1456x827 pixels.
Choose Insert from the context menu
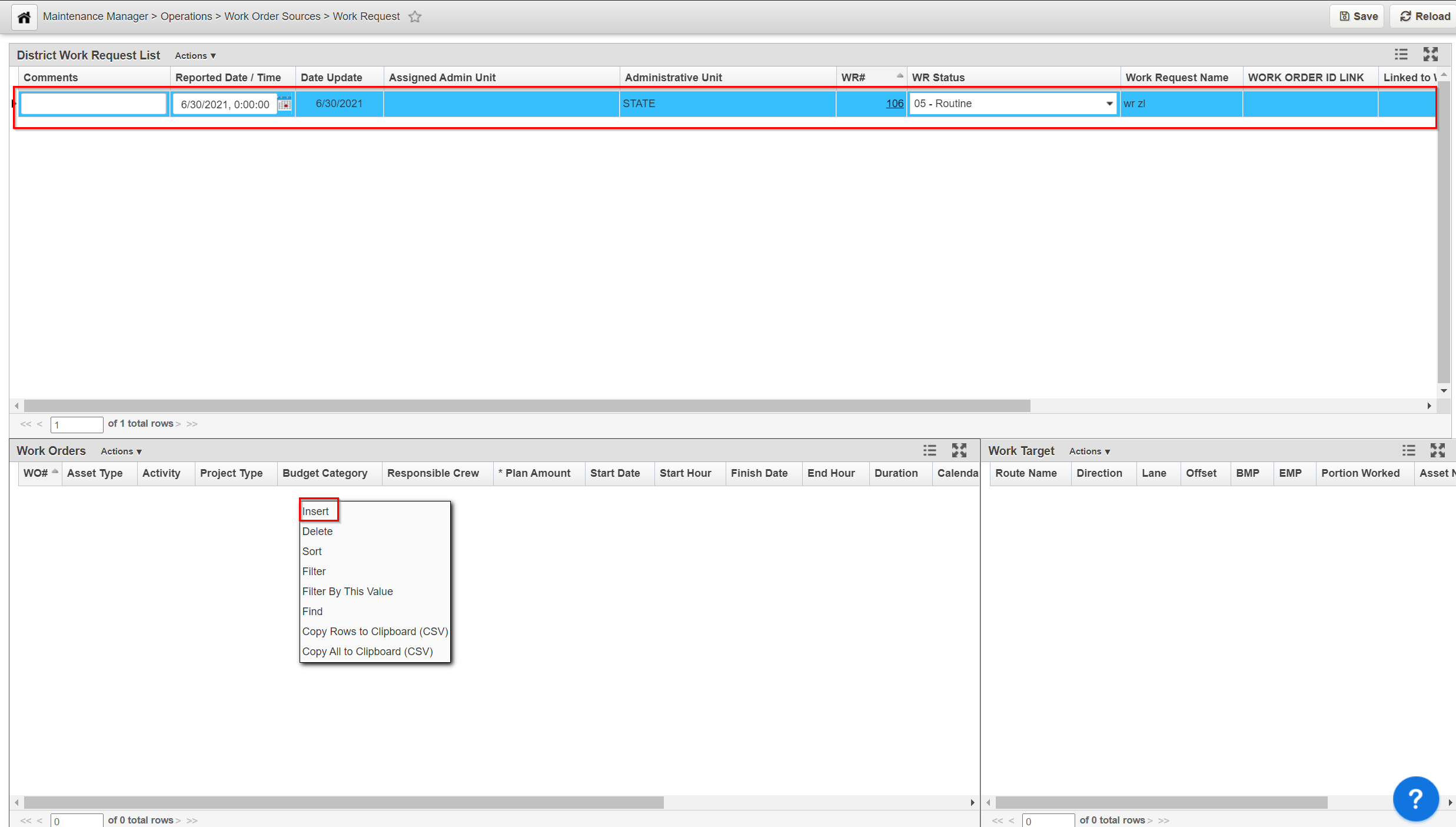(316, 511)
